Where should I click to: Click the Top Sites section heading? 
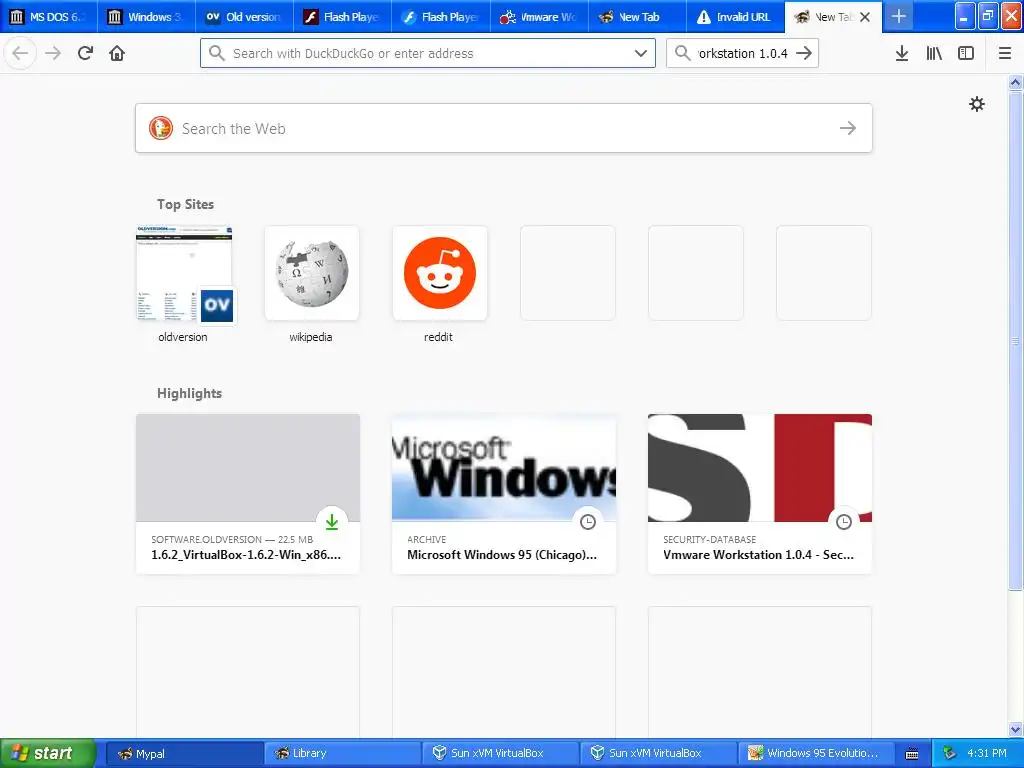click(x=185, y=204)
